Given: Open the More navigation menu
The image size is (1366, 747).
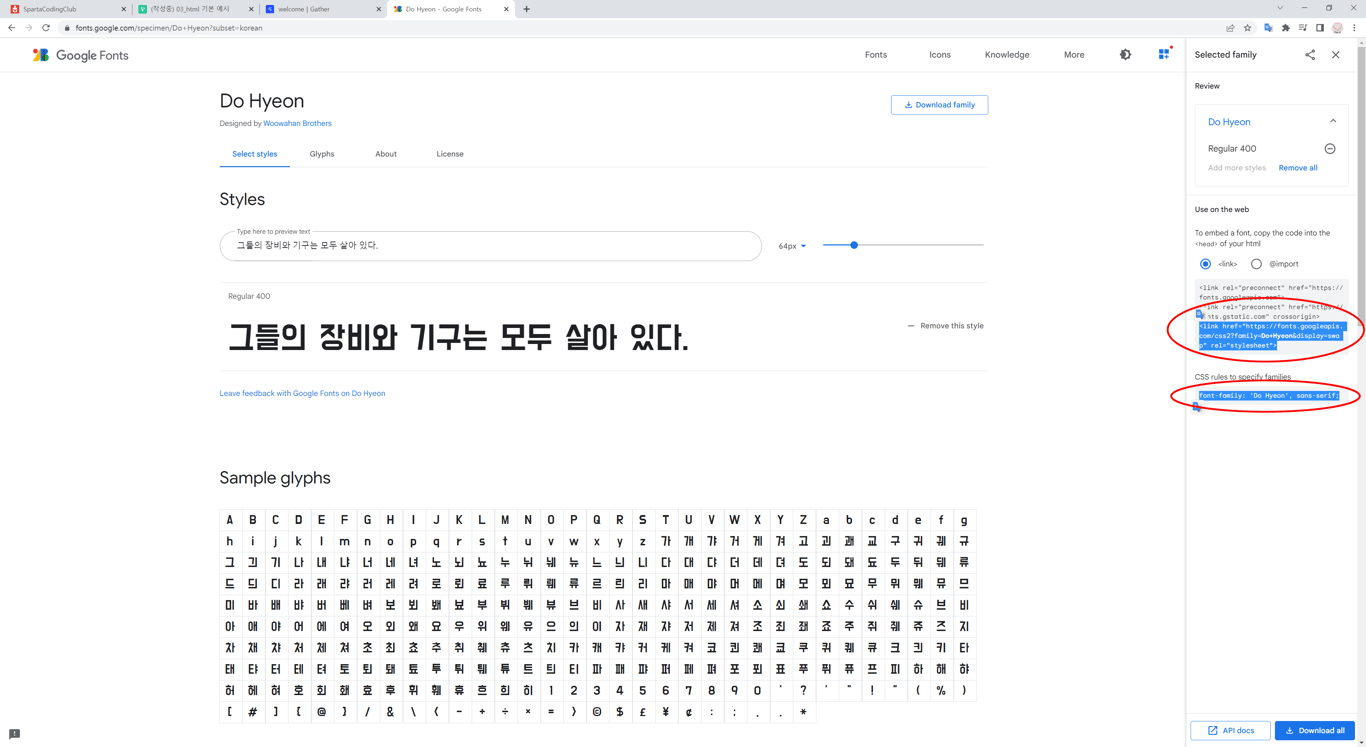Looking at the screenshot, I should 1074,55.
